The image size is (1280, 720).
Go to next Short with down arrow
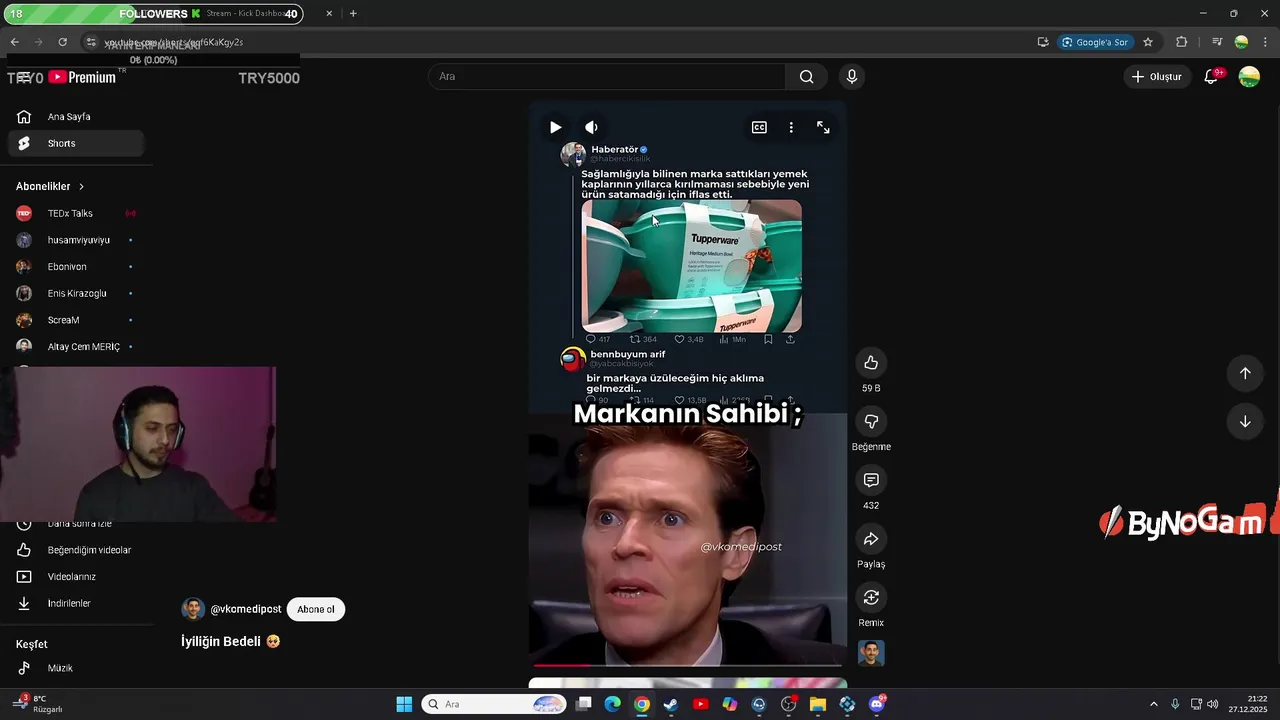coord(1245,421)
